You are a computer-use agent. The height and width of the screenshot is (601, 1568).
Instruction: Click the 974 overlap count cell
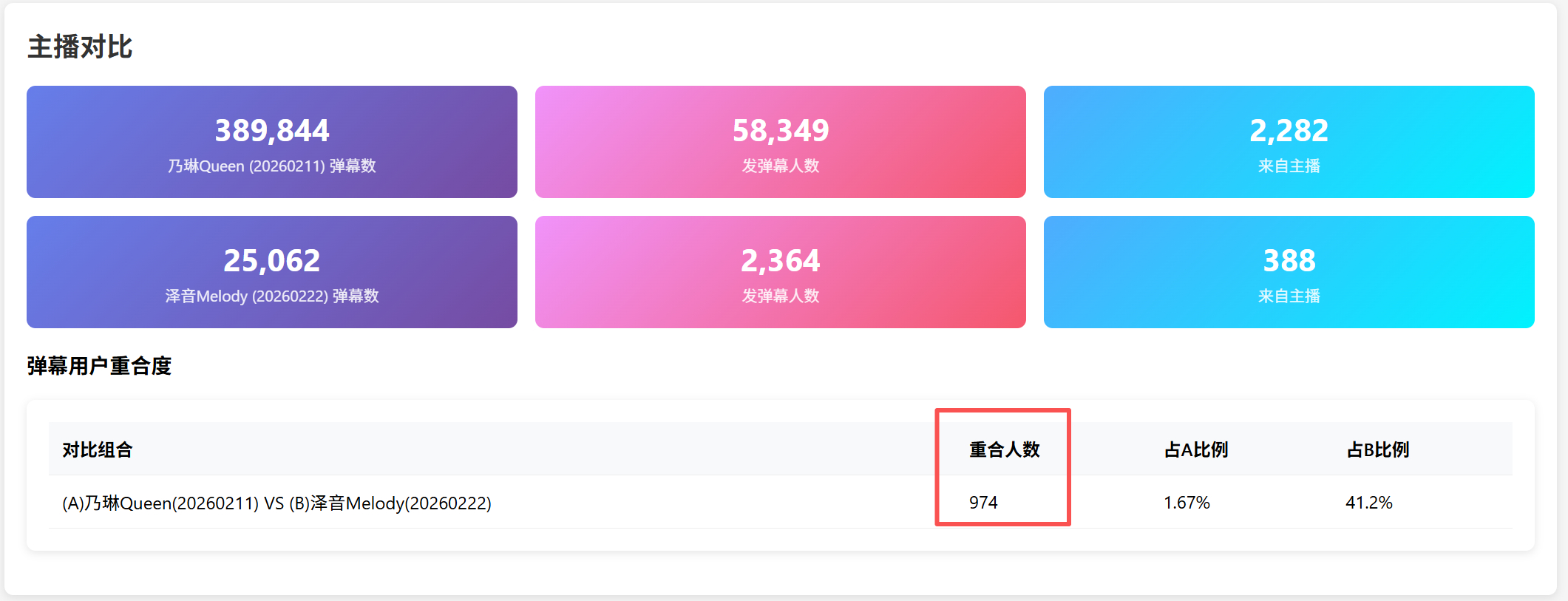(x=983, y=503)
